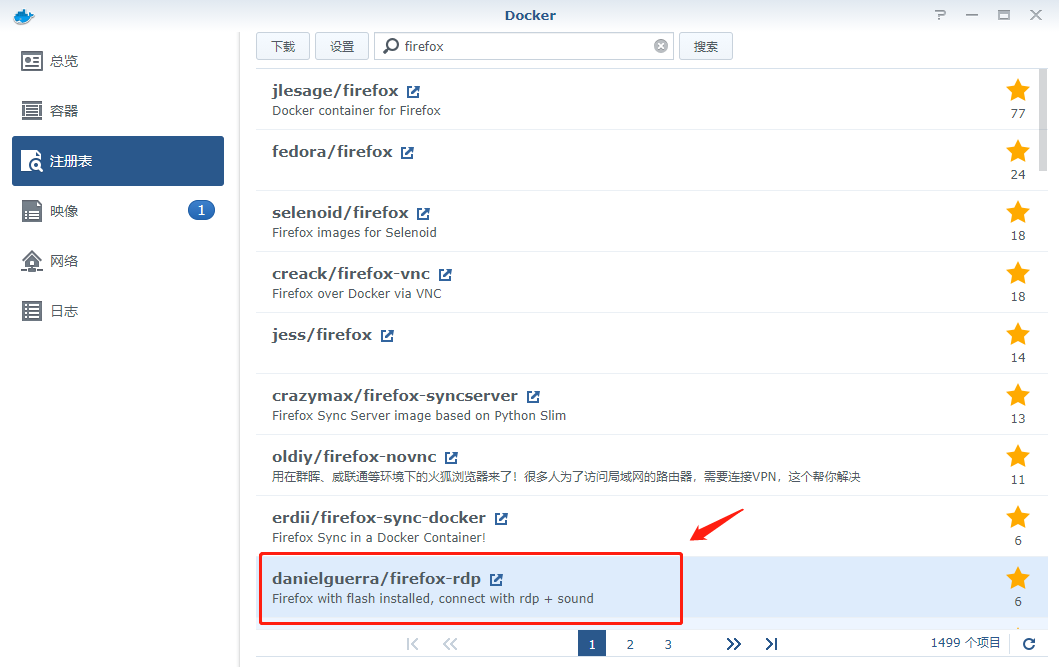
Task: Open the Docker help question mark
Action: [940, 15]
